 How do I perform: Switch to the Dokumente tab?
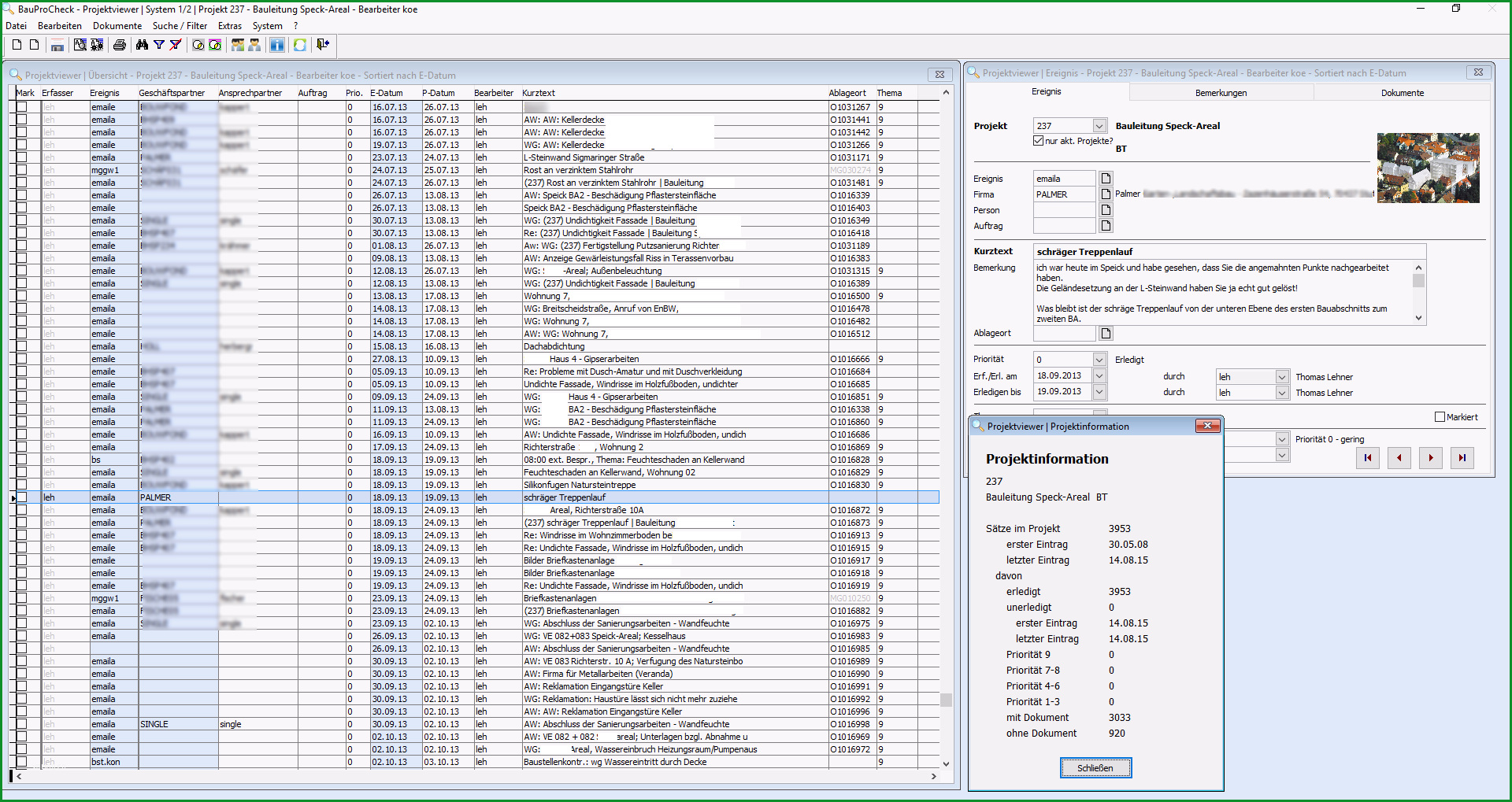pos(1403,93)
